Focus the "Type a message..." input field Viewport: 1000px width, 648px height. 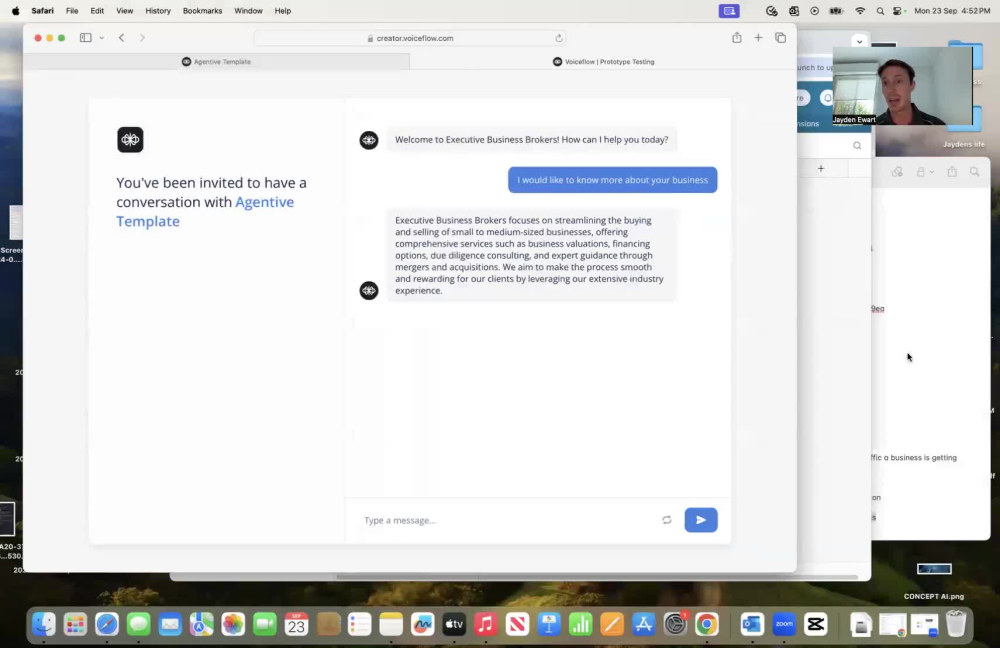click(x=507, y=520)
